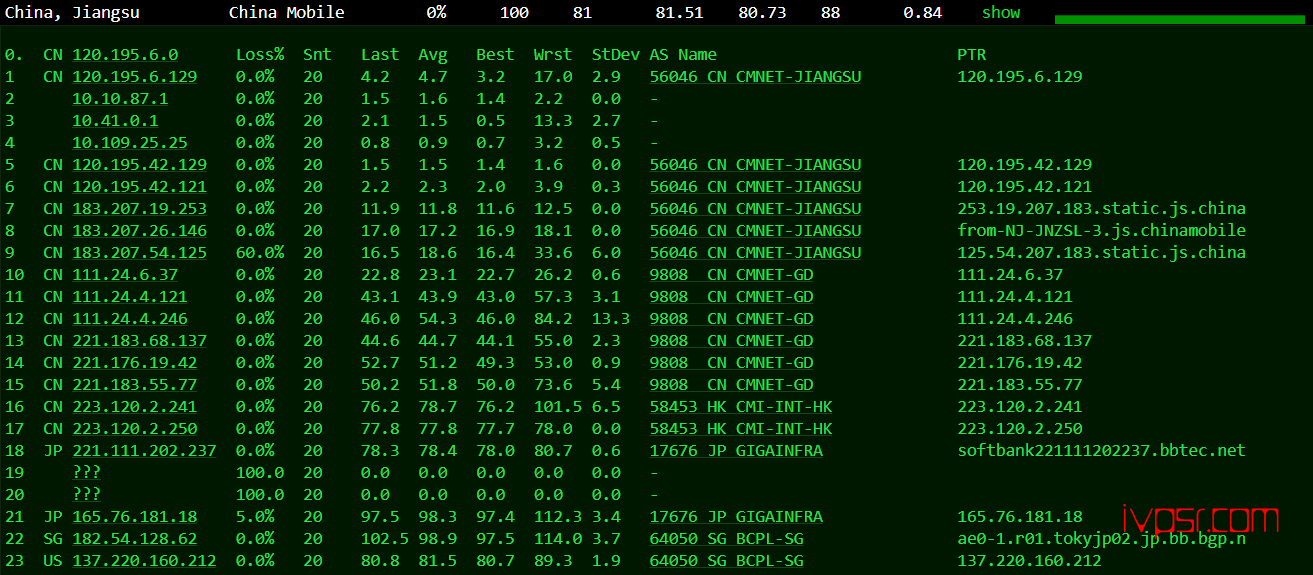Open IP link 10.10.87.1

point(120,99)
